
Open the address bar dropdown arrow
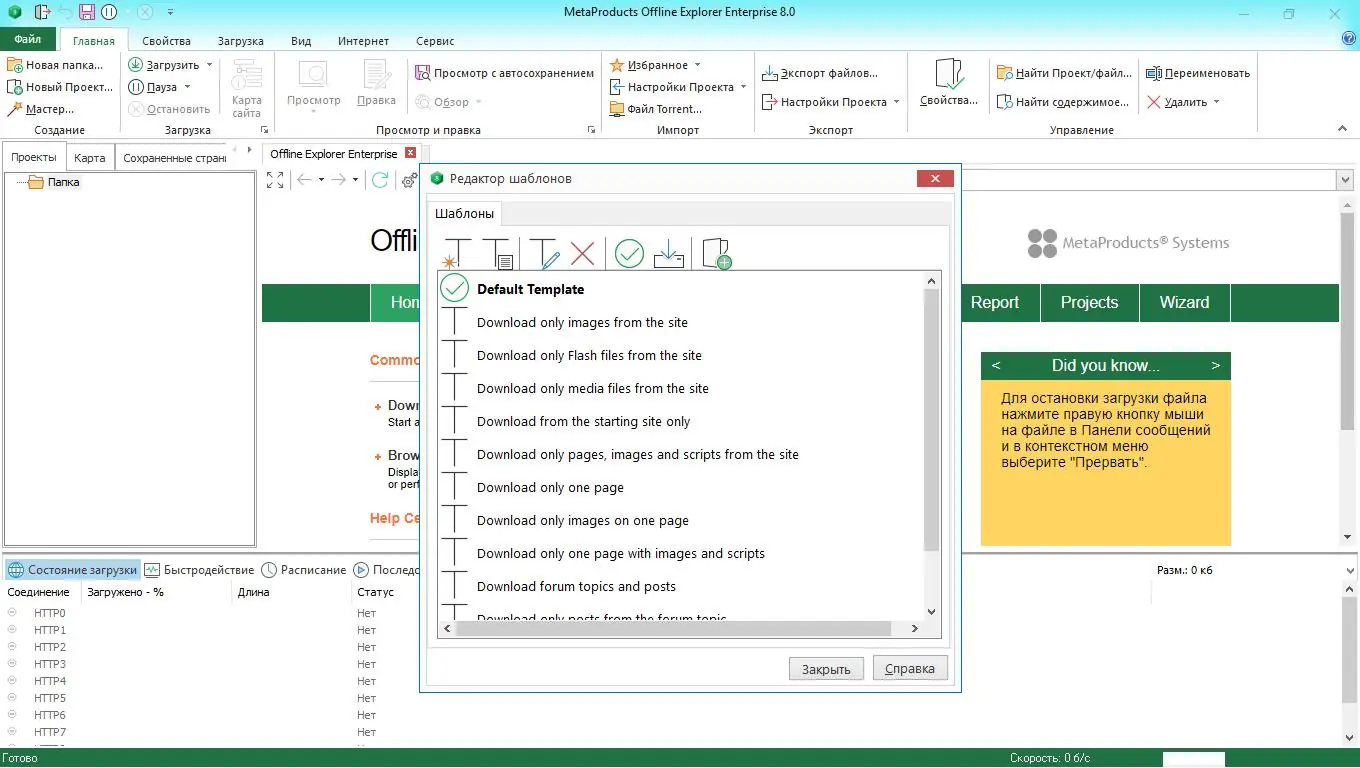[1344, 180]
